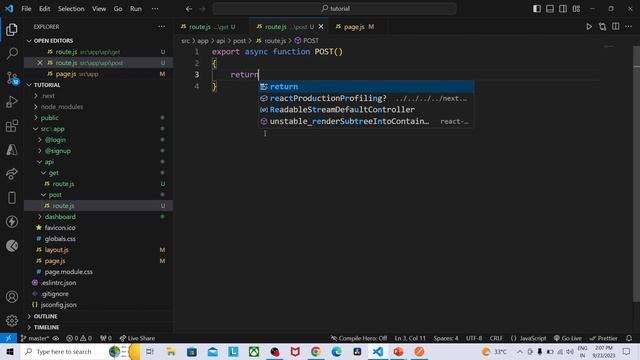Toggle the Primary Side Bar layout icon
Image resolution: width=640 pixels, height=360 pixels.
[x=537, y=9]
